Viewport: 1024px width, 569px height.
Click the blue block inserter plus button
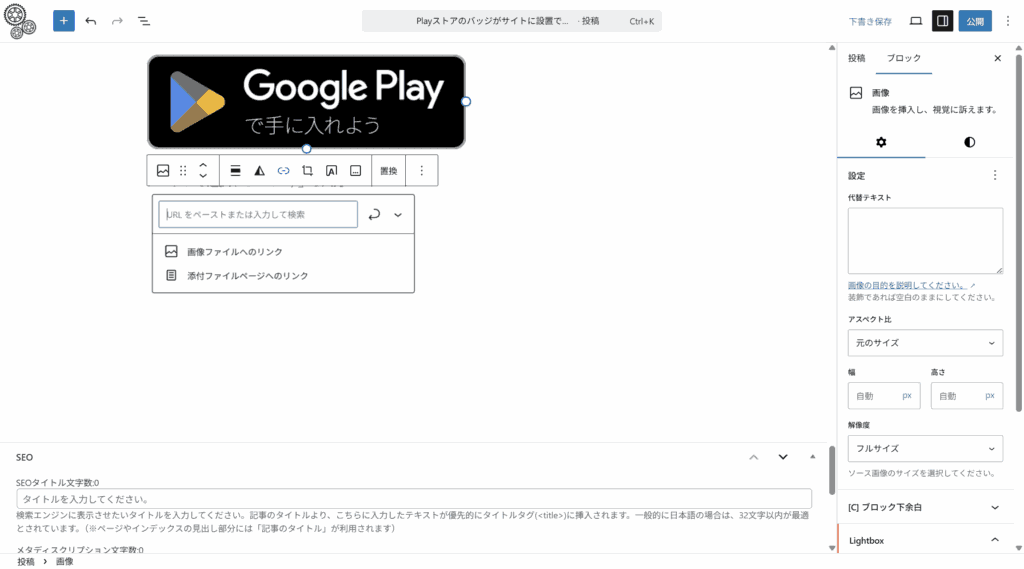(x=64, y=21)
